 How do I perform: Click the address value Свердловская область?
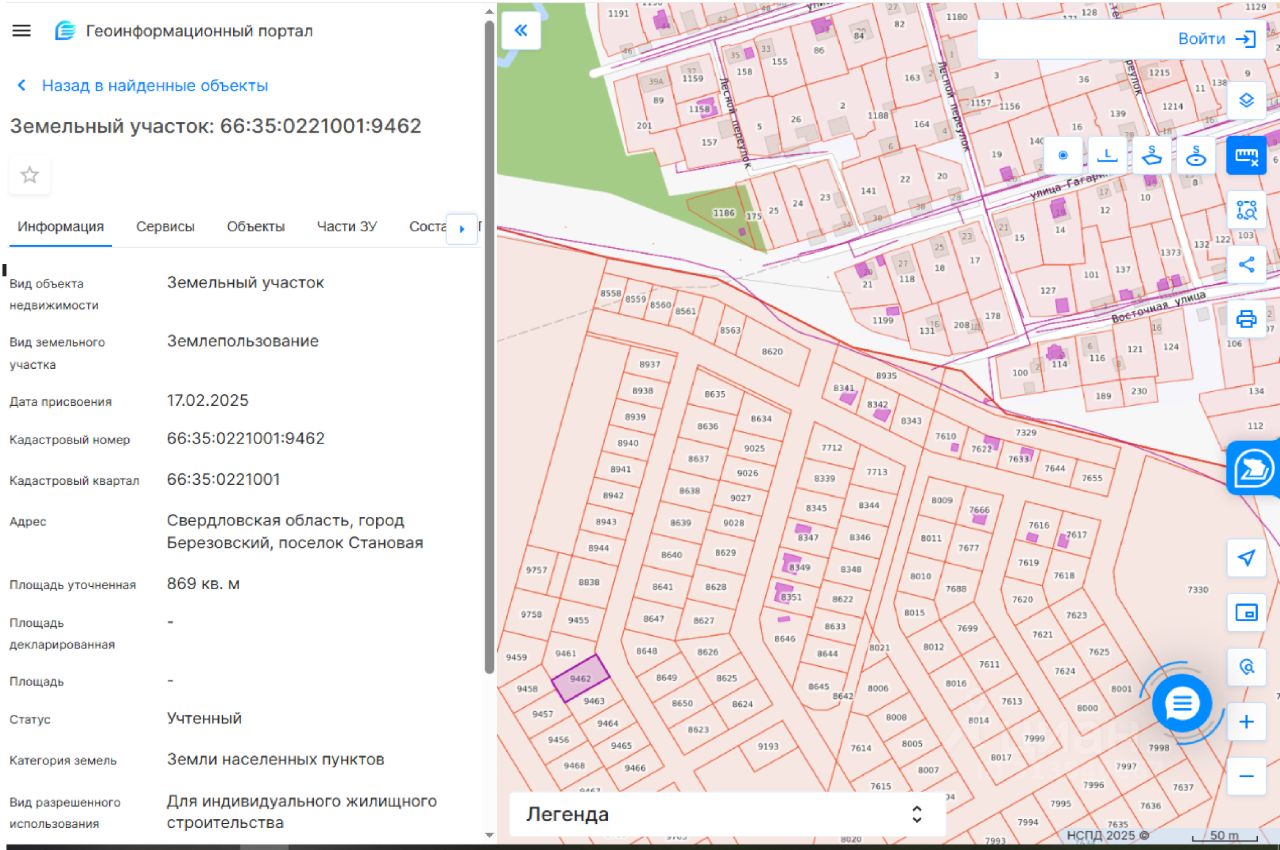tap(295, 532)
